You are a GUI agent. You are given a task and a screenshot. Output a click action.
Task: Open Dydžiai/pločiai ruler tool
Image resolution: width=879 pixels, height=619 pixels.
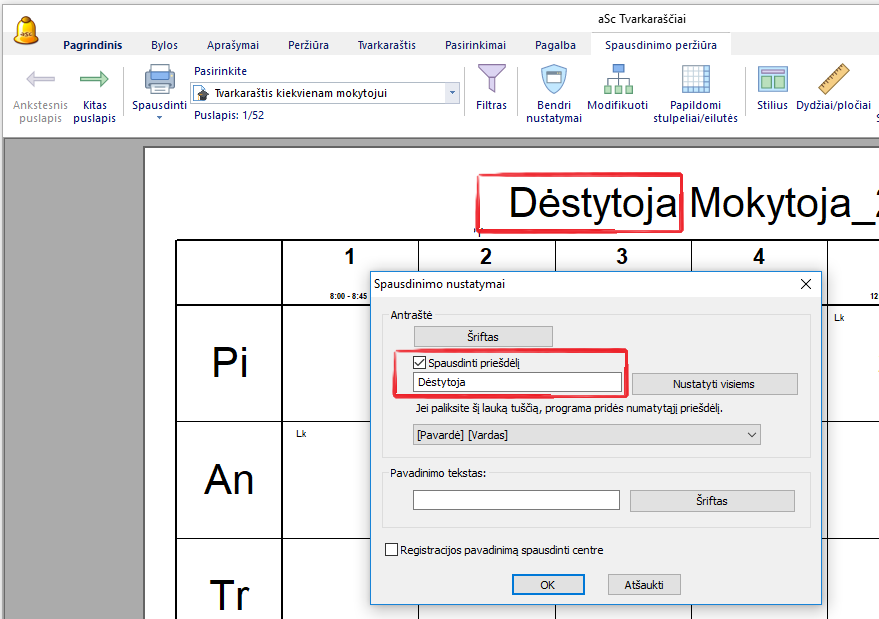833,79
